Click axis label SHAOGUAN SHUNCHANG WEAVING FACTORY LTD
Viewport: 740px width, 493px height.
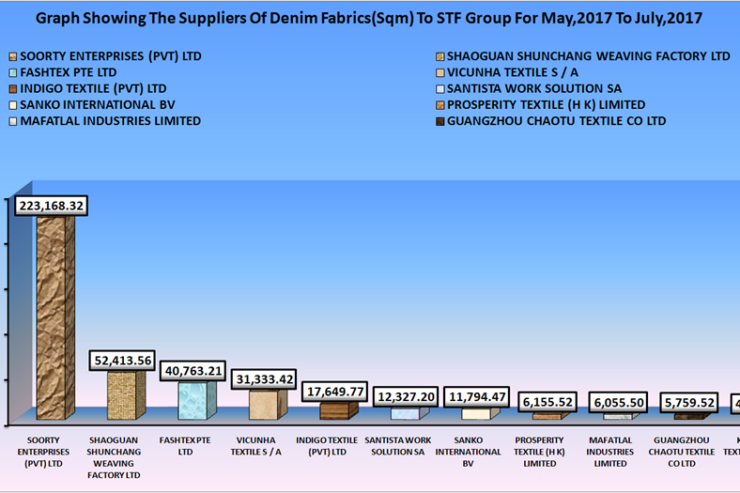(114, 458)
